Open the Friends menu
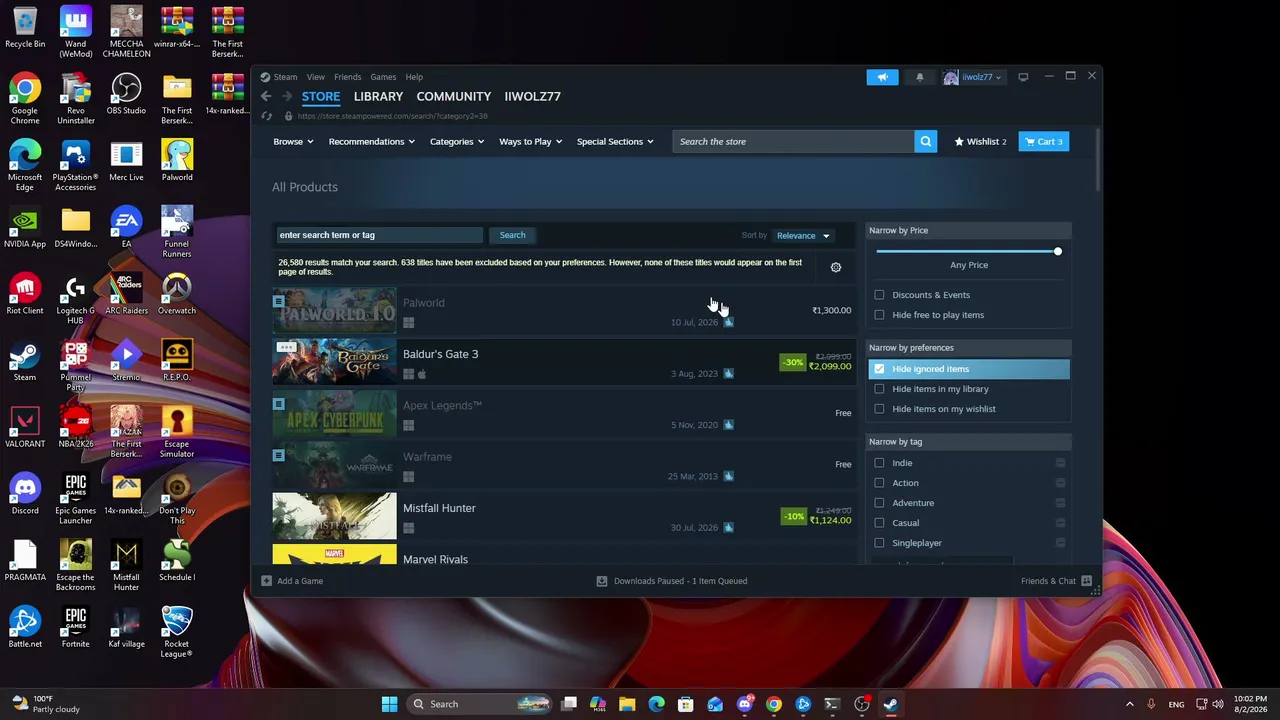 coord(348,77)
